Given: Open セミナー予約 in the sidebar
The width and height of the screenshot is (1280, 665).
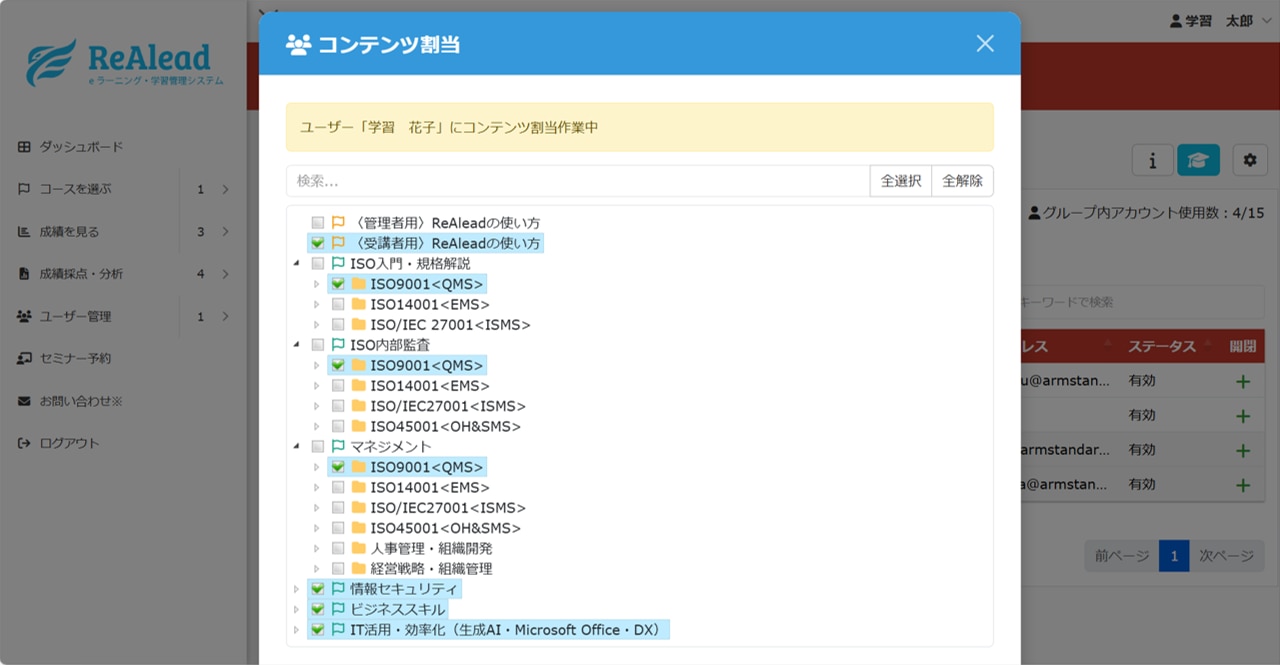Looking at the screenshot, I should coord(75,358).
